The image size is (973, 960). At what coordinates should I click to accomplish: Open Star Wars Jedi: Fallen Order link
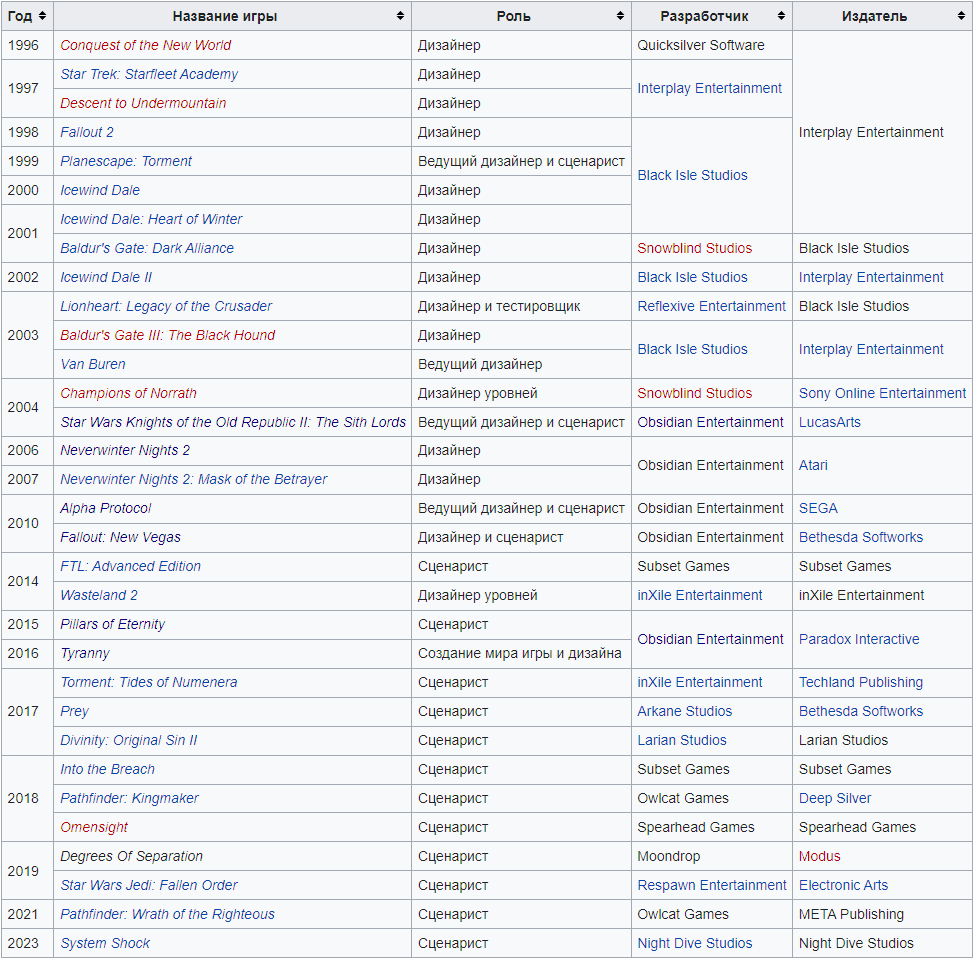coord(149,886)
